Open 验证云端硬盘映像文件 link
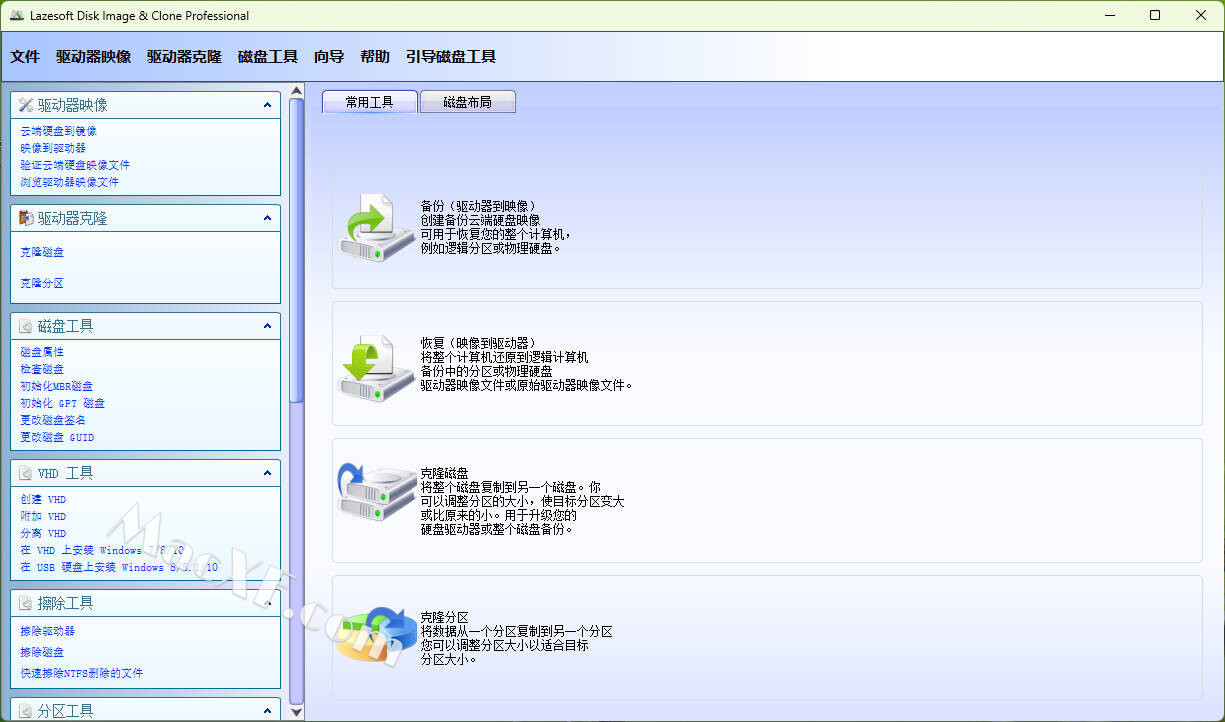 click(75, 165)
